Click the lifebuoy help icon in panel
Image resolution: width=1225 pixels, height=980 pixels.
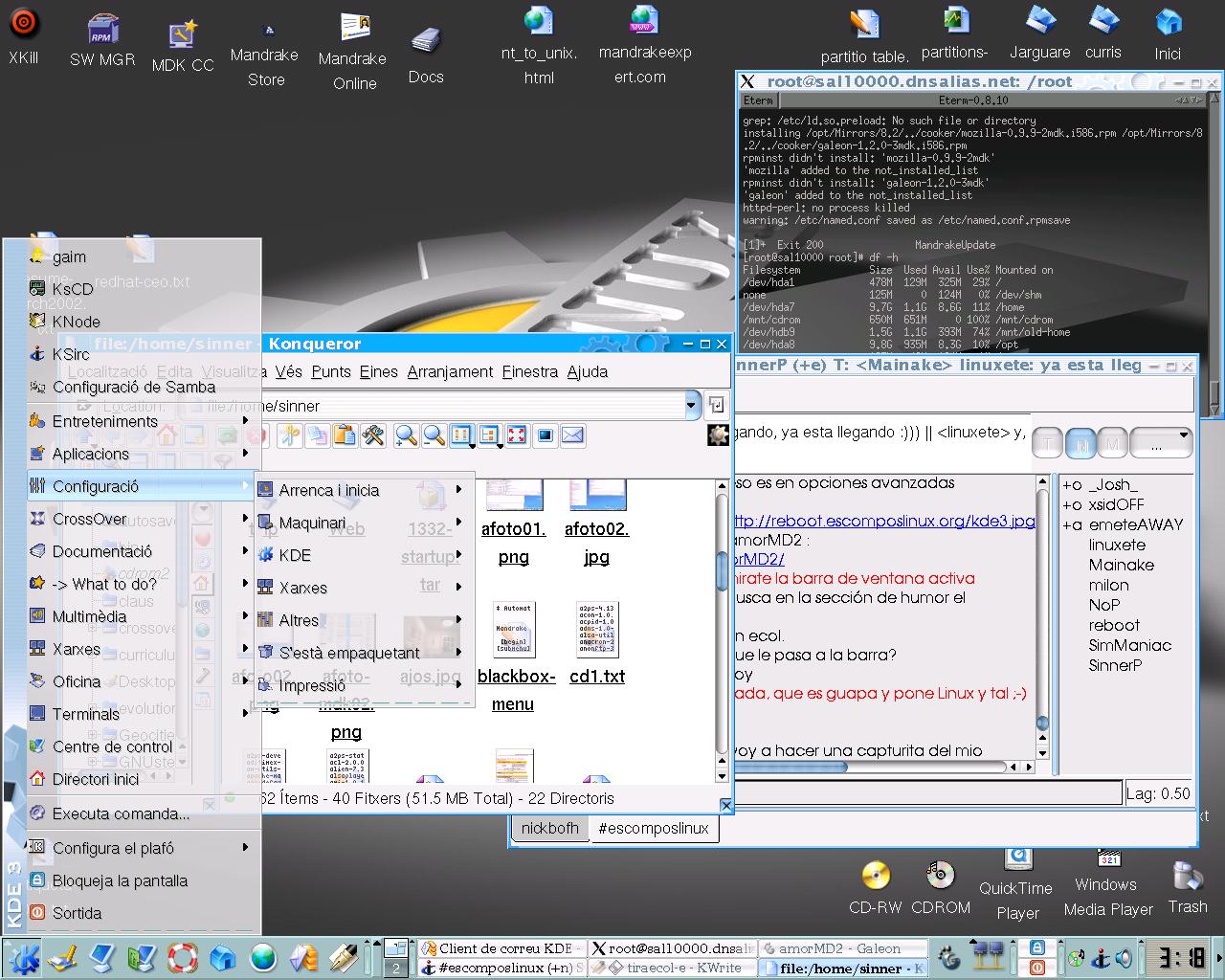183,958
